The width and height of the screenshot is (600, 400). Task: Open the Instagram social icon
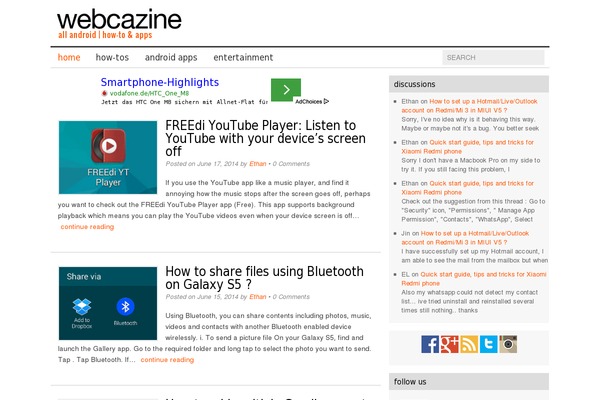pos(508,344)
